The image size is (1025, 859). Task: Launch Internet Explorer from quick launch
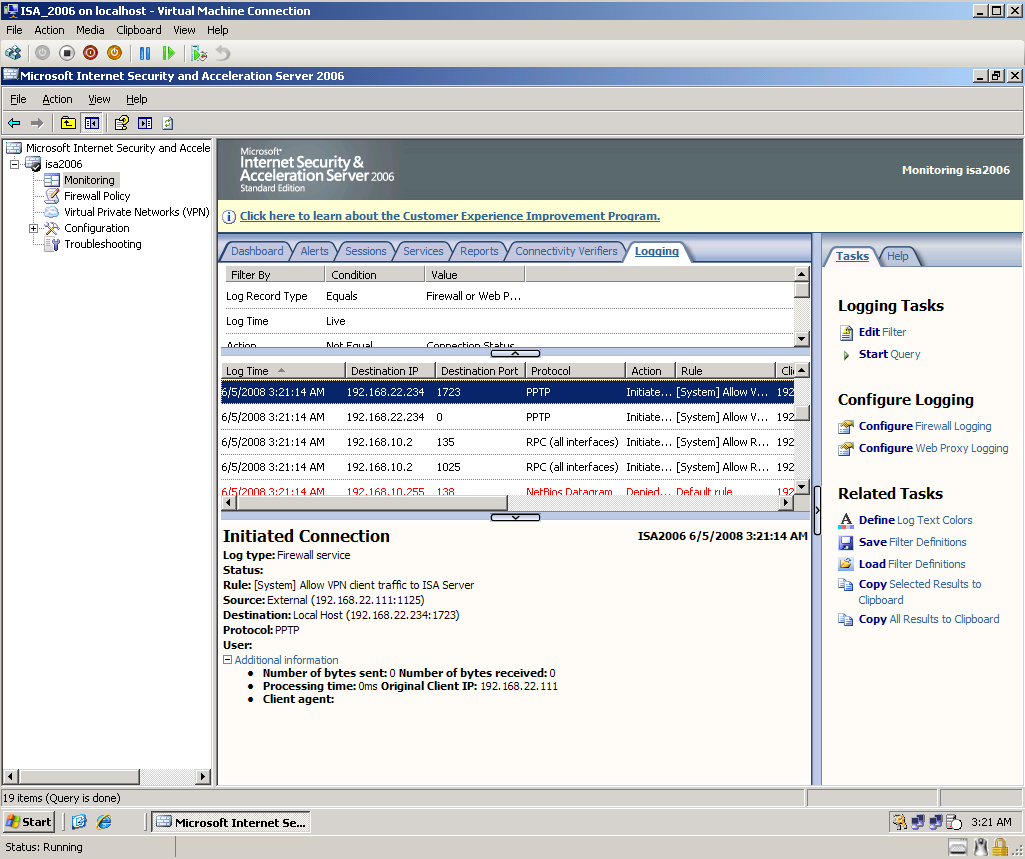click(104, 822)
